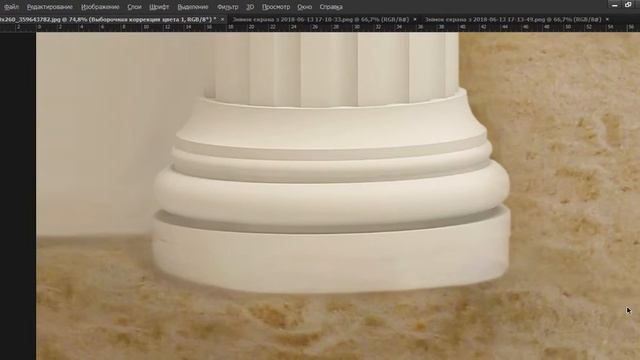Screen dimensions: 640x360
Task: Open the Просмотр menu
Action: tap(276, 7)
